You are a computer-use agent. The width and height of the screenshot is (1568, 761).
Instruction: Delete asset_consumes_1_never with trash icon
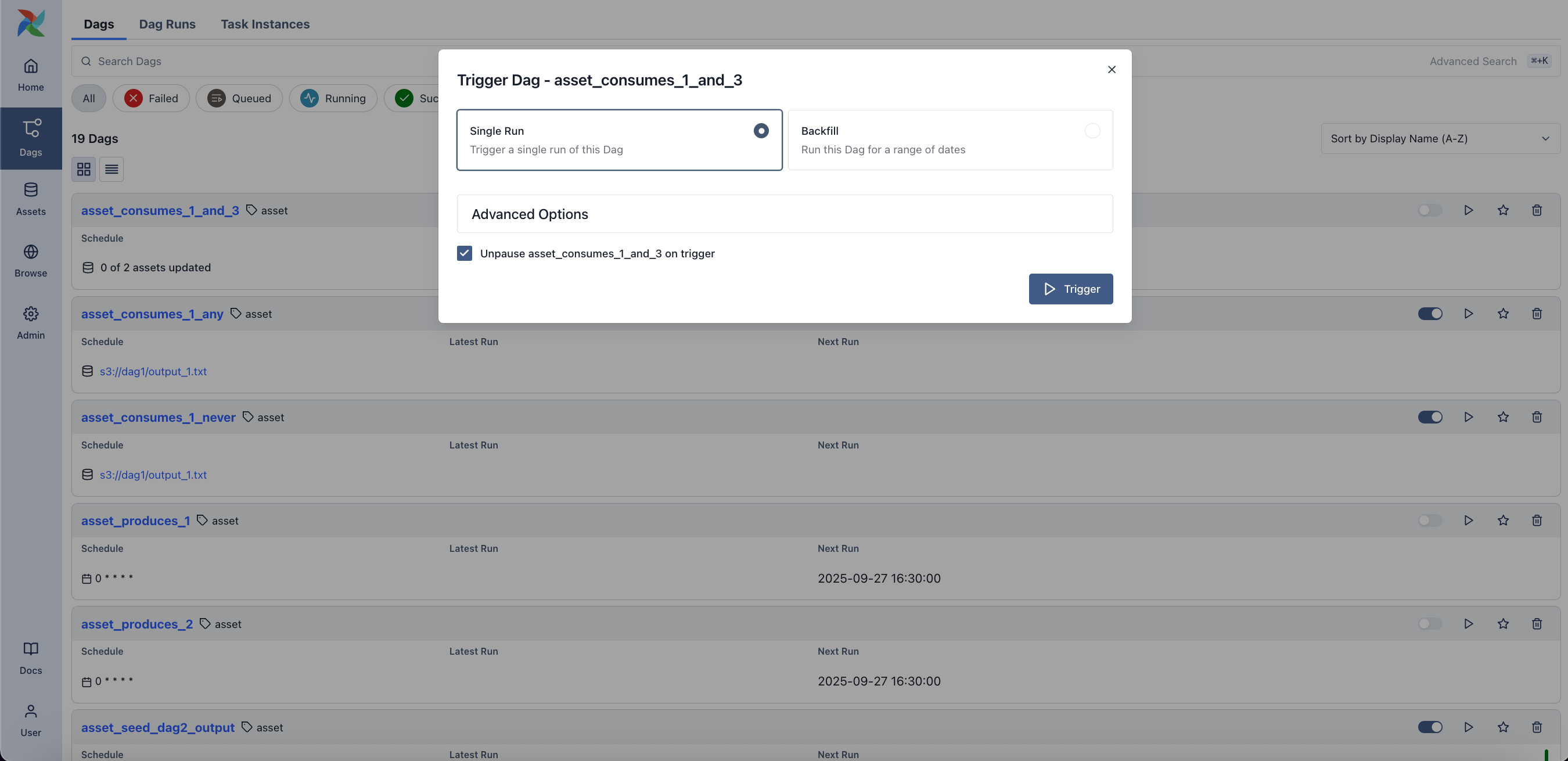click(1536, 418)
